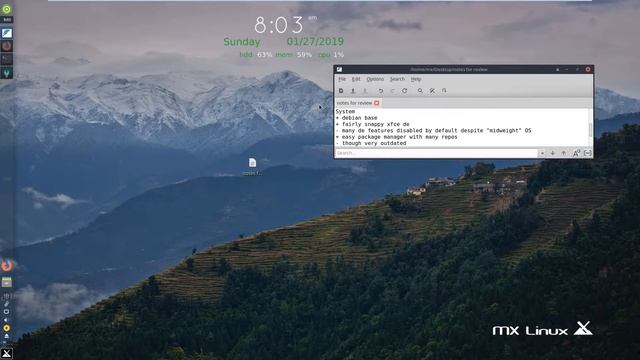The image size is (640, 360).
Task: Reload the document with toolbar icon
Action: pos(404,91)
